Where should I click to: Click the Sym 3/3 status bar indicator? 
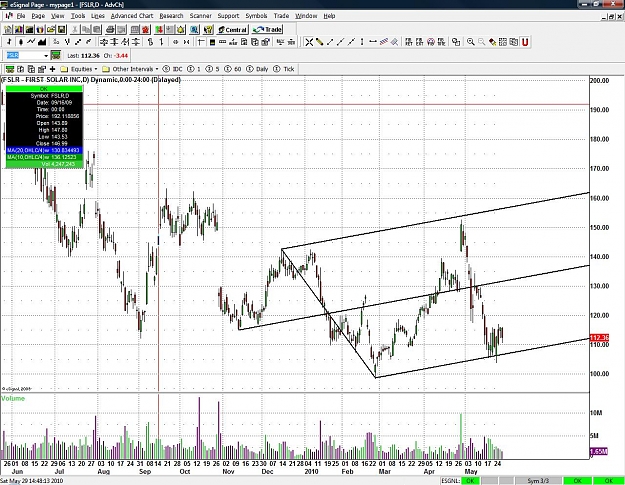point(538,481)
